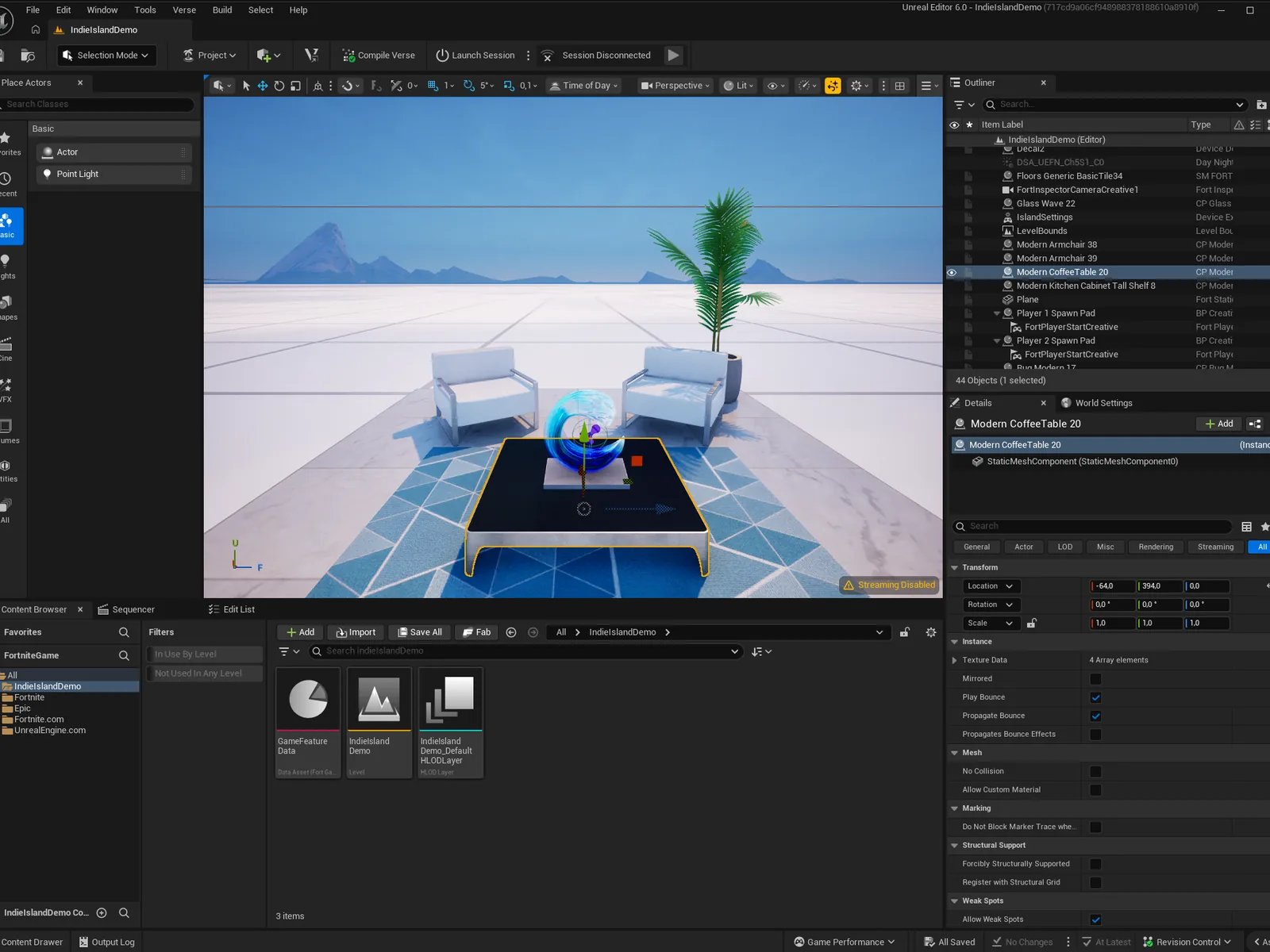Uncheck Play Bounce checkbox
The width and height of the screenshot is (1270, 952).
(x=1095, y=697)
